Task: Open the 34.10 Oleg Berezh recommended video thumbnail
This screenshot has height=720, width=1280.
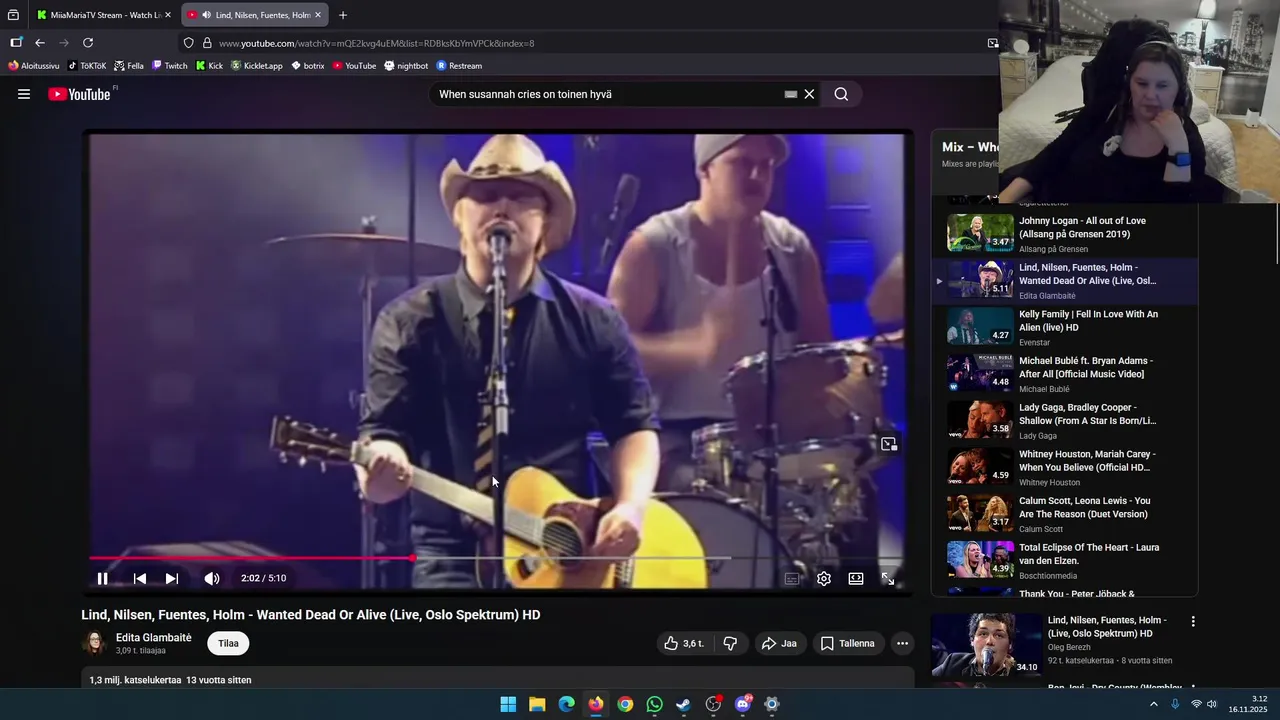Action: (986, 645)
